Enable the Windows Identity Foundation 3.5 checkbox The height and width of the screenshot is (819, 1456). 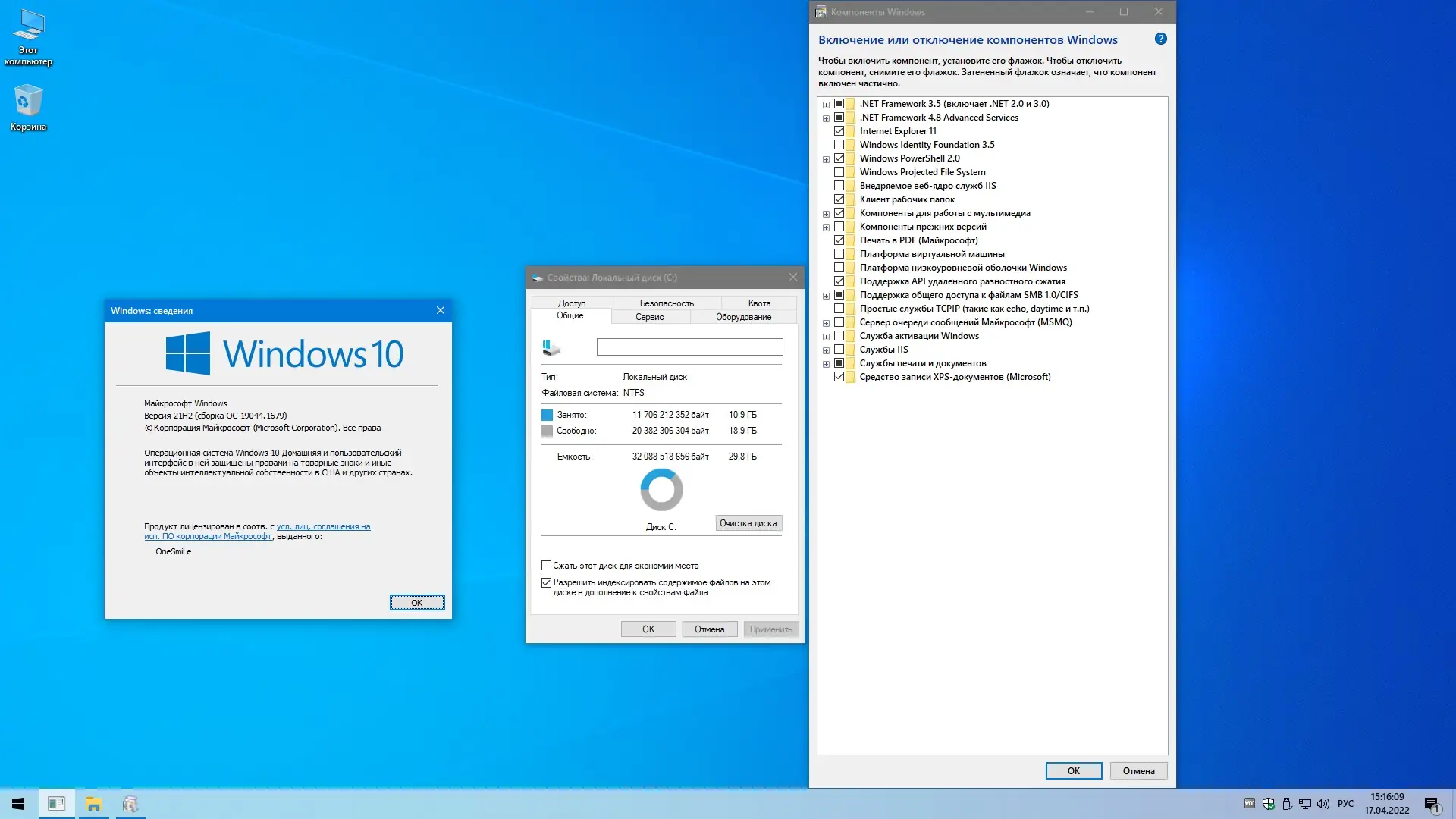839,145
